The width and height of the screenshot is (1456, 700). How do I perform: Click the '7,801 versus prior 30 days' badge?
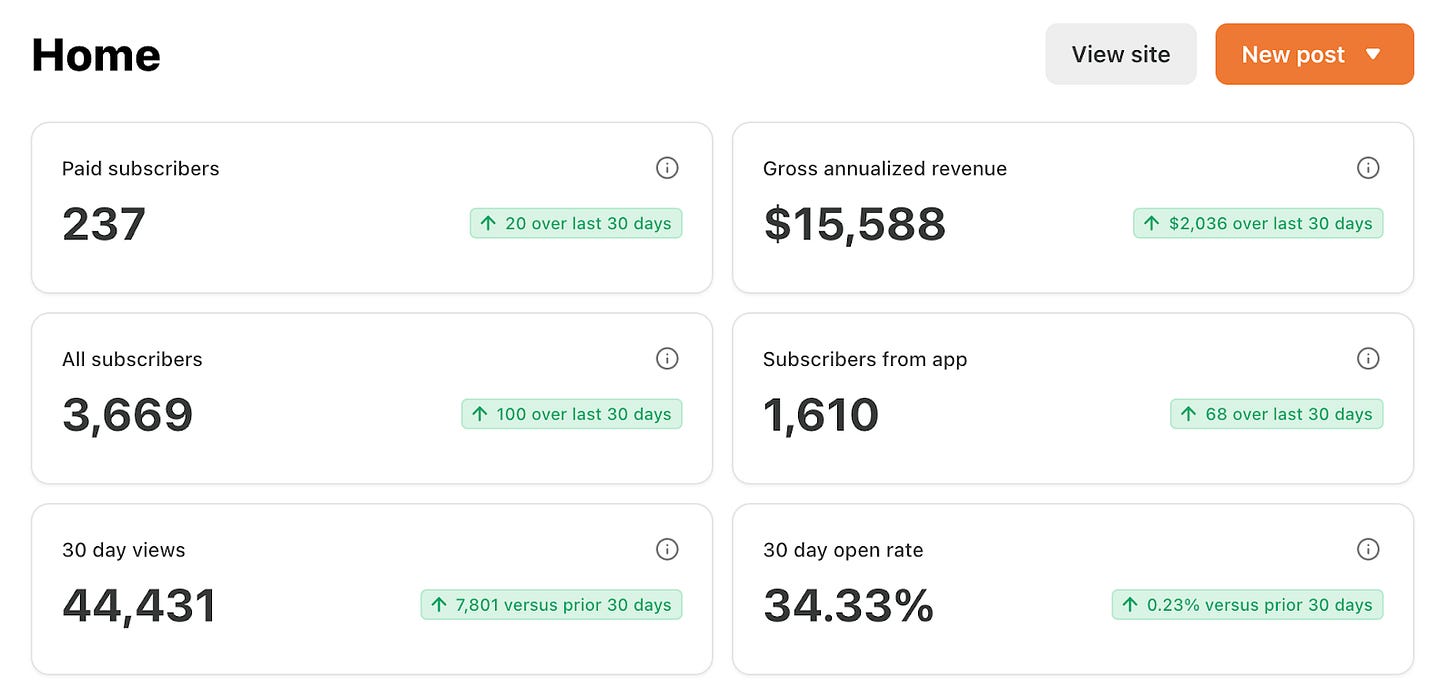[x=551, y=604]
